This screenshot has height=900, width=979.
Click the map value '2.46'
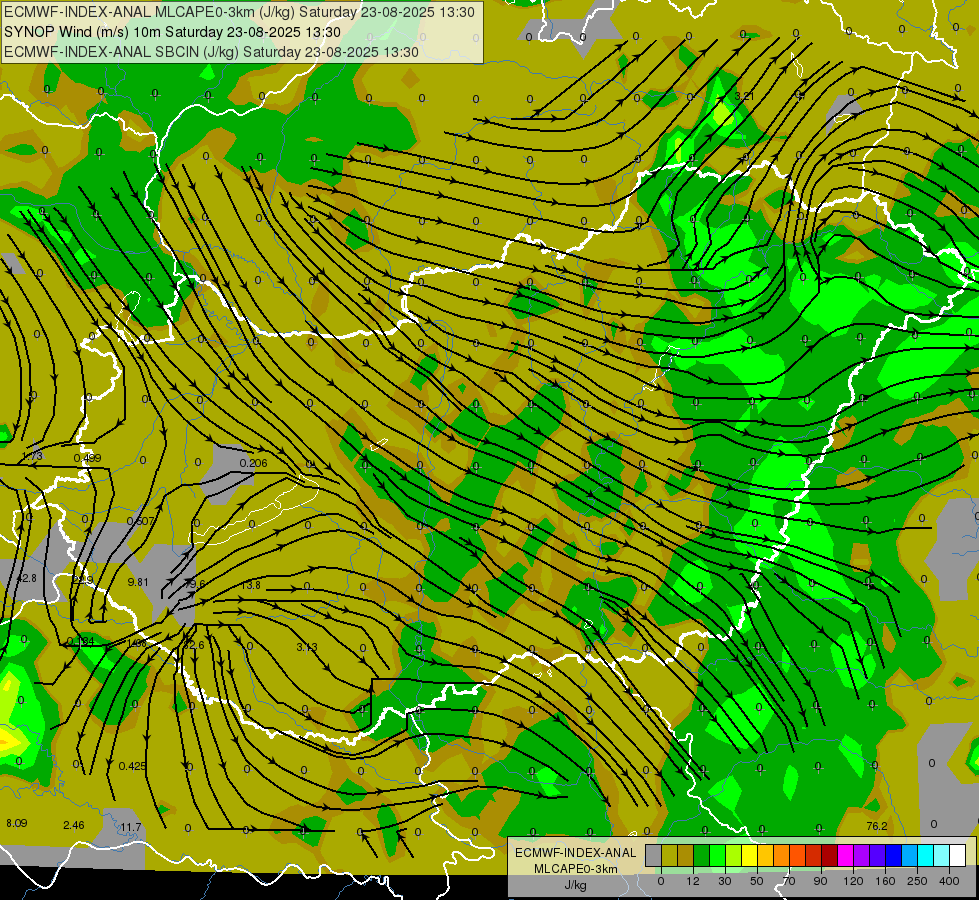click(74, 825)
